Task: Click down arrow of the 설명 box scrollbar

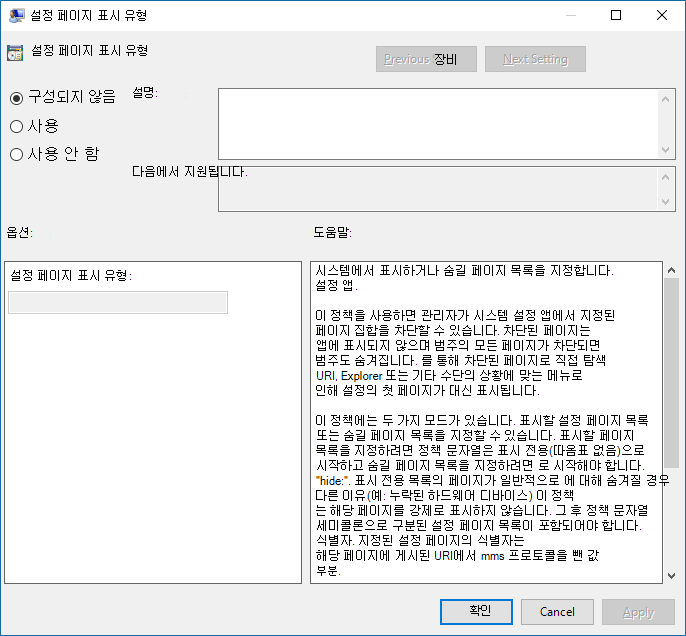Action: 665,150
